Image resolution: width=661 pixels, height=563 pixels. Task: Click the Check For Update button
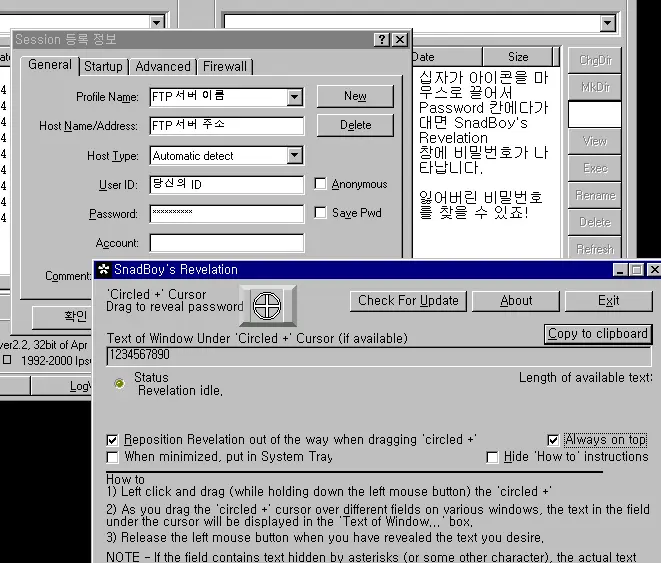[x=408, y=300]
